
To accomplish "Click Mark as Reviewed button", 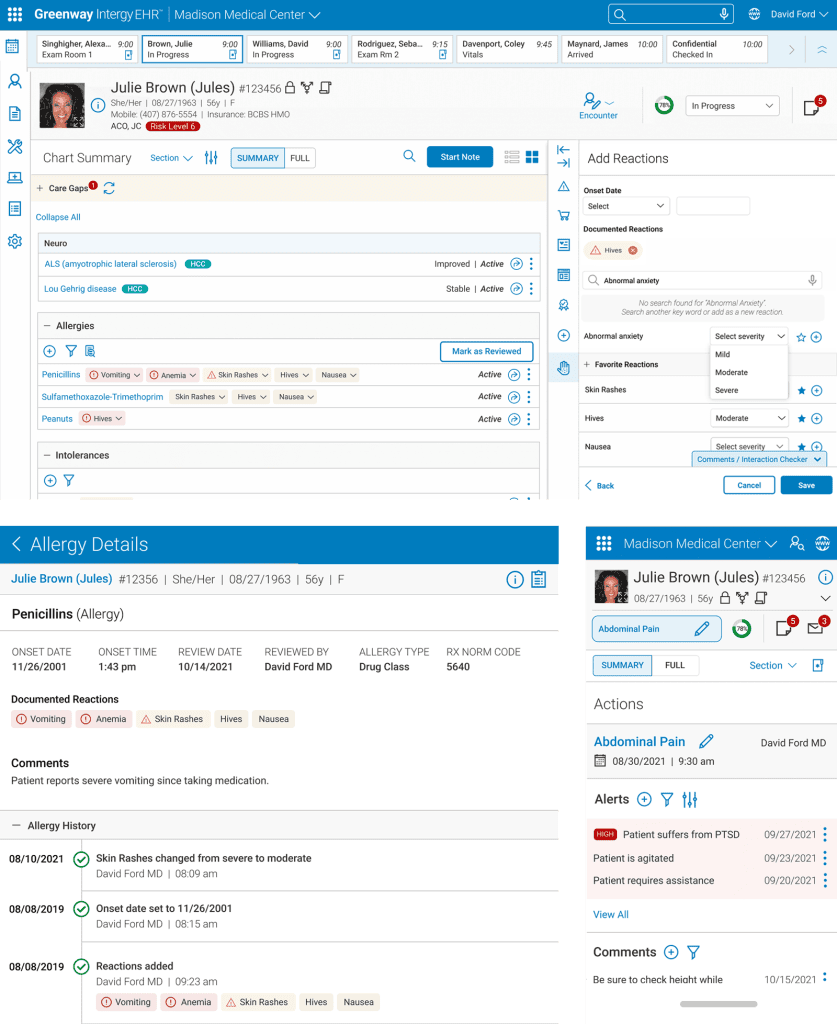I will (486, 351).
